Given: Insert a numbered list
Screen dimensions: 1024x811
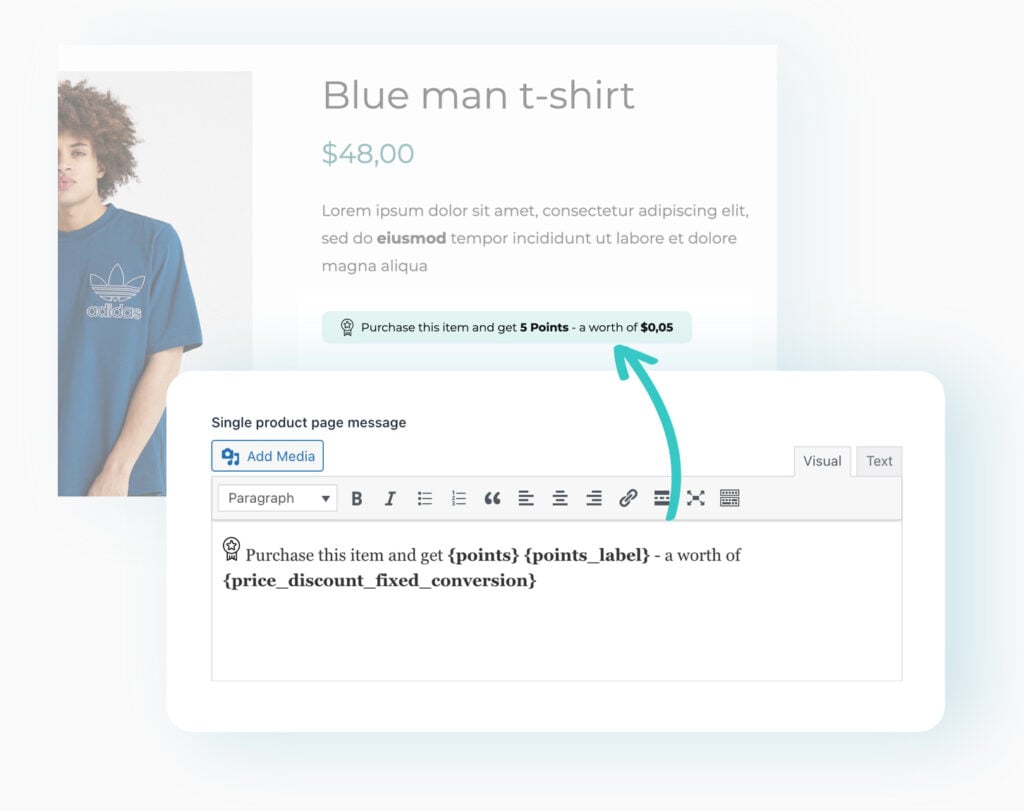Looking at the screenshot, I should coord(459,498).
